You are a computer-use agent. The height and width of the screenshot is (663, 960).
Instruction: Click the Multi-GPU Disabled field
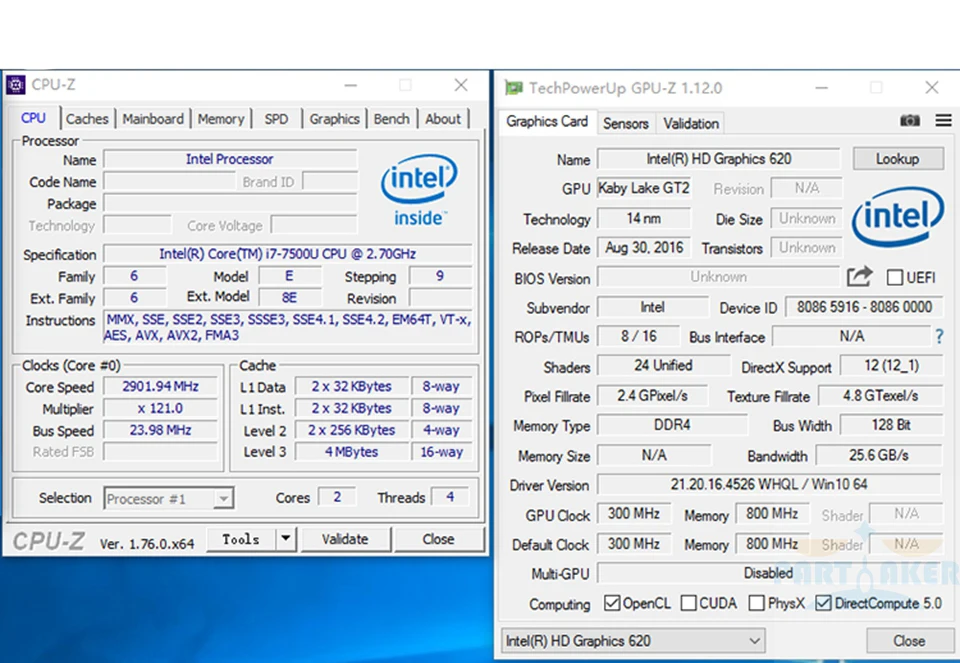point(769,573)
